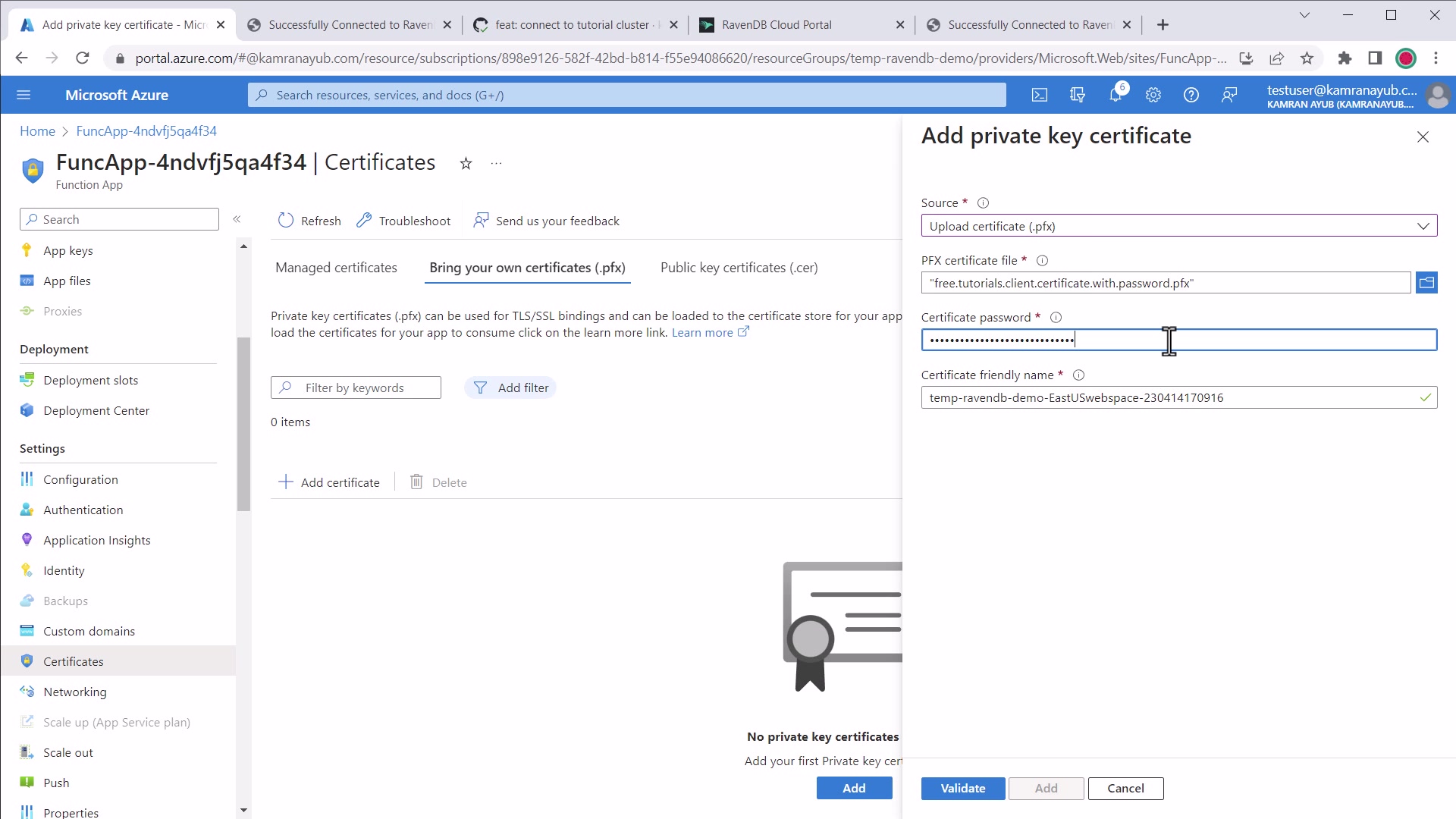Switch to the RavenDB Cloud Portal browser tab

coord(802,25)
